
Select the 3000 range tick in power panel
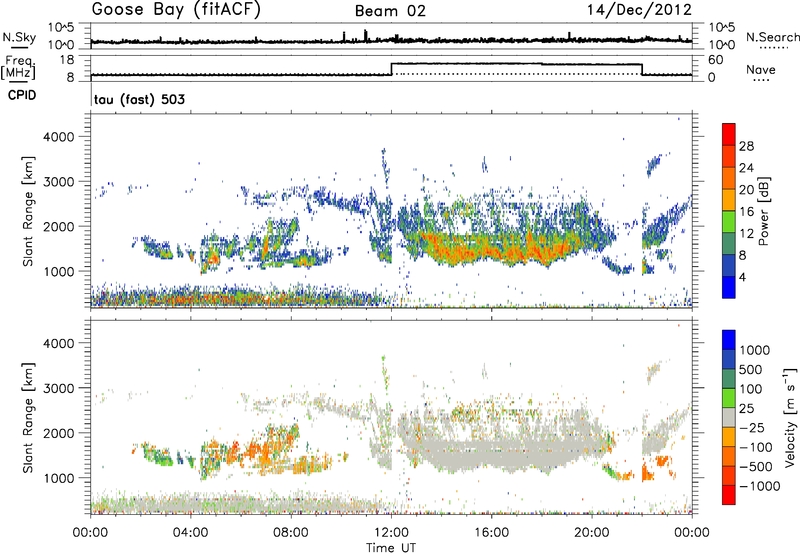(58, 182)
